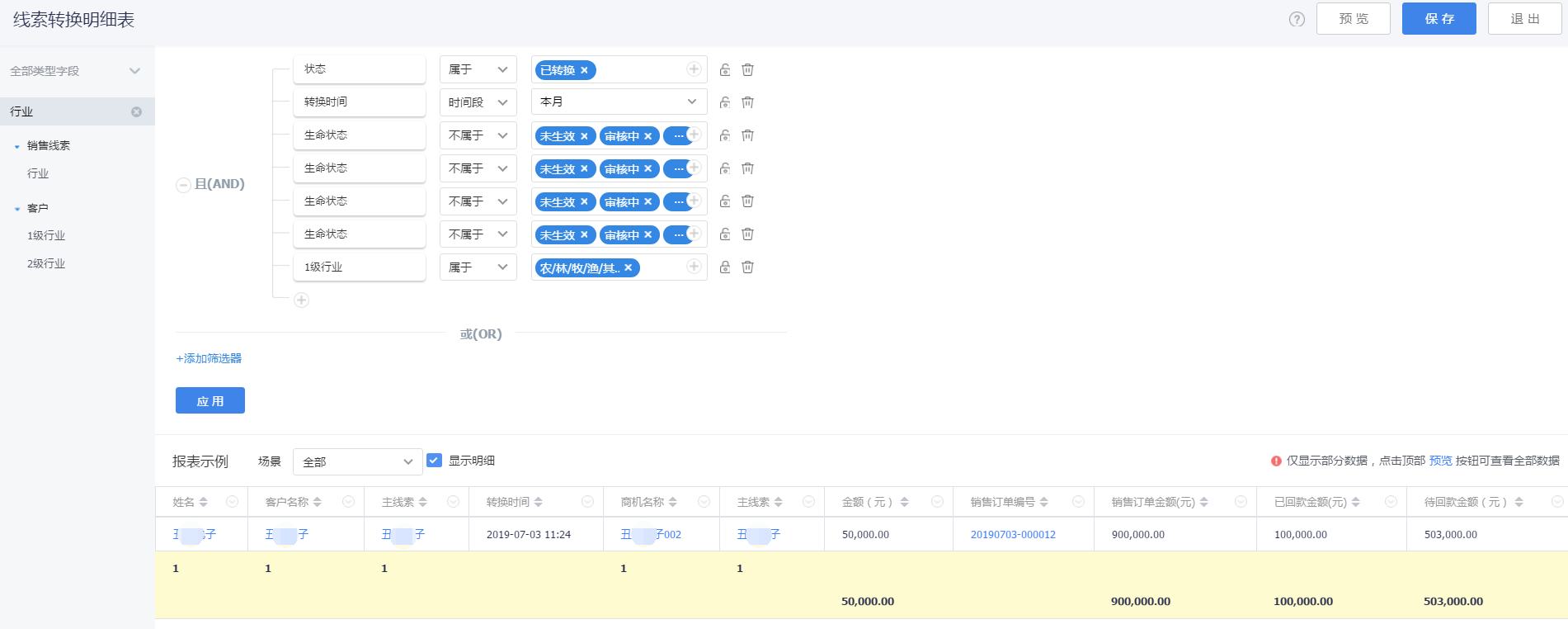Screen dimensions: 1568x629
Task: Delete the 1级行业 filter row
Action: [747, 267]
